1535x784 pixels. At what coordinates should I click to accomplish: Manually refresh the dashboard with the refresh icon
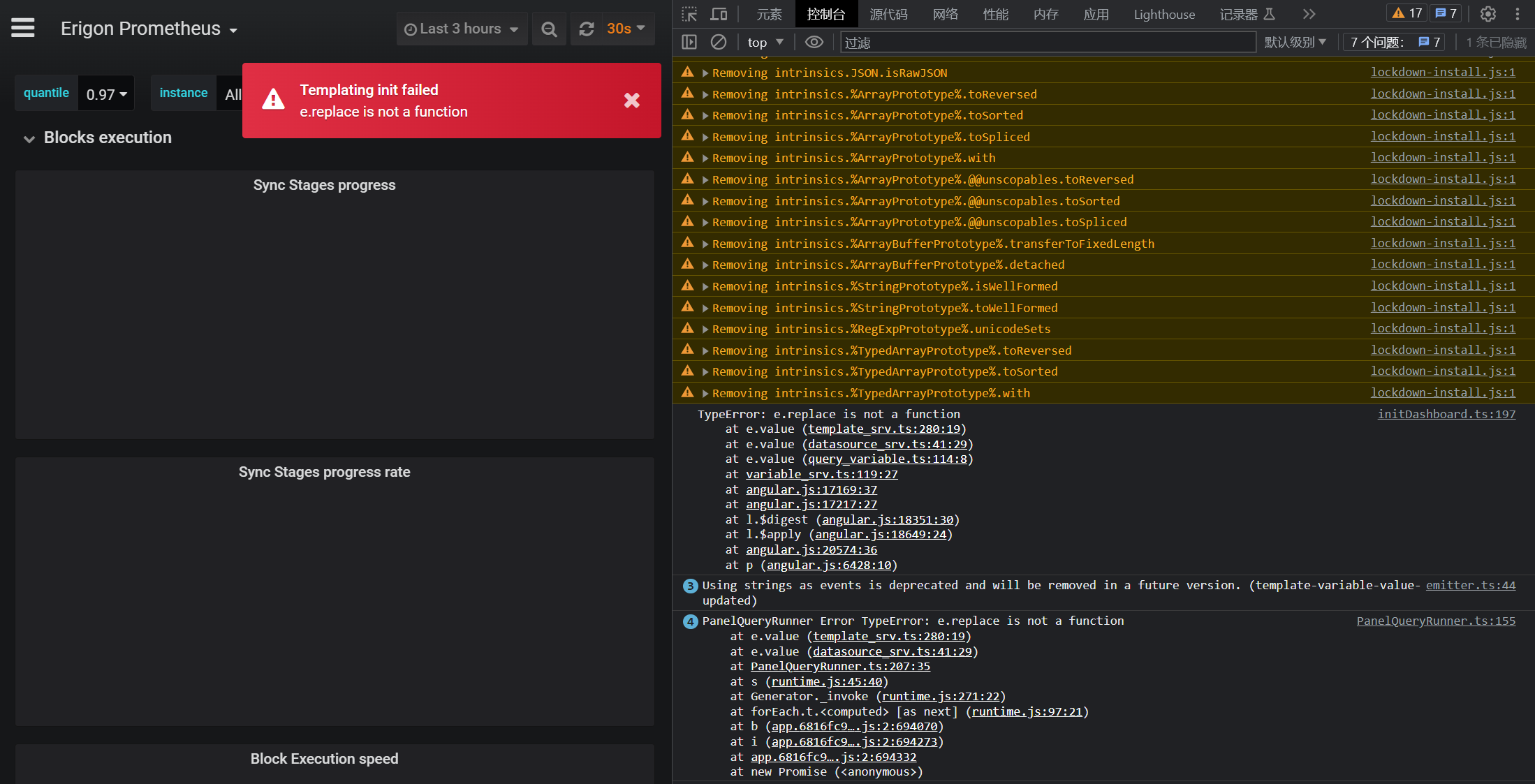click(587, 29)
